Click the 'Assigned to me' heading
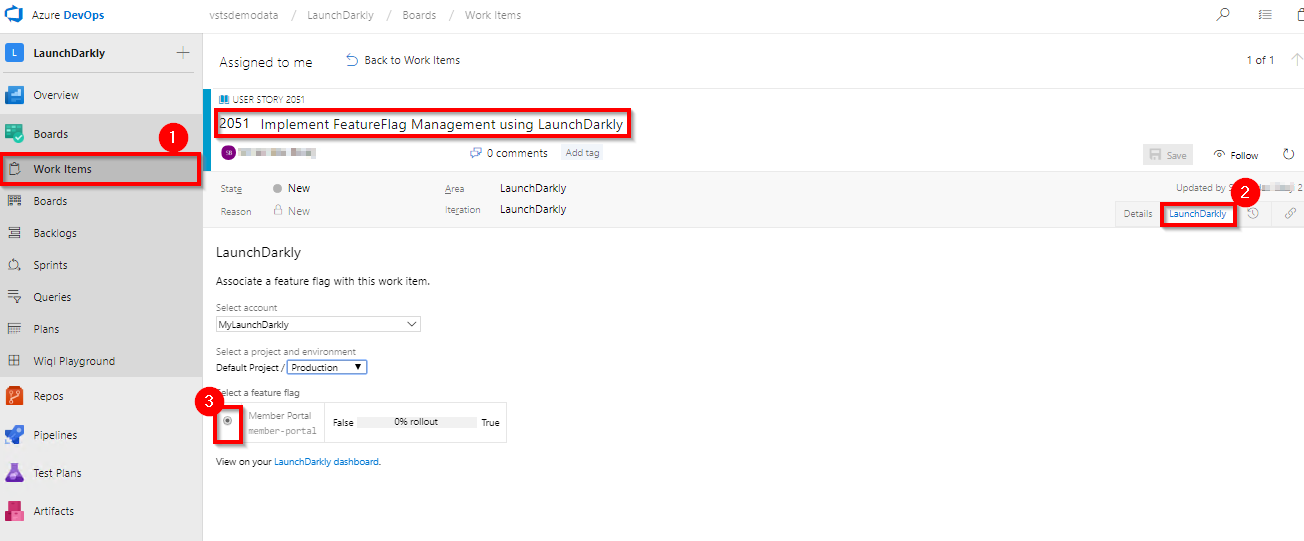This screenshot has height=541, width=1304. pos(266,62)
